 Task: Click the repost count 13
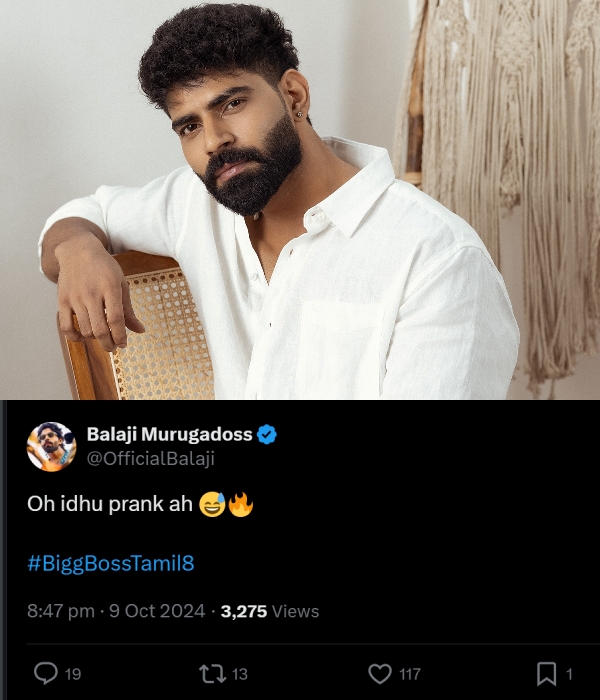[x=240, y=674]
